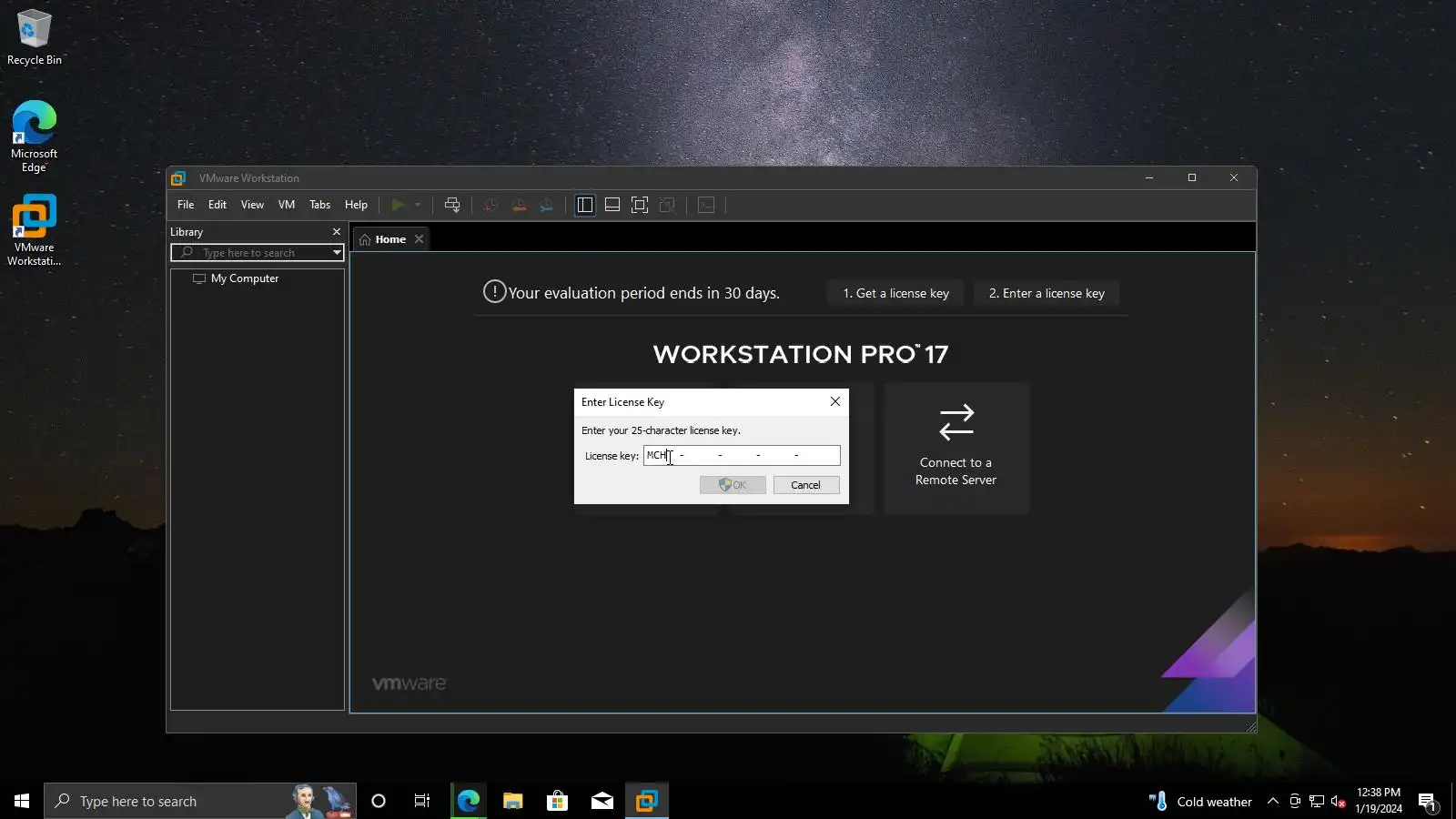Open Microsoft Store from the taskbar

click(557, 801)
